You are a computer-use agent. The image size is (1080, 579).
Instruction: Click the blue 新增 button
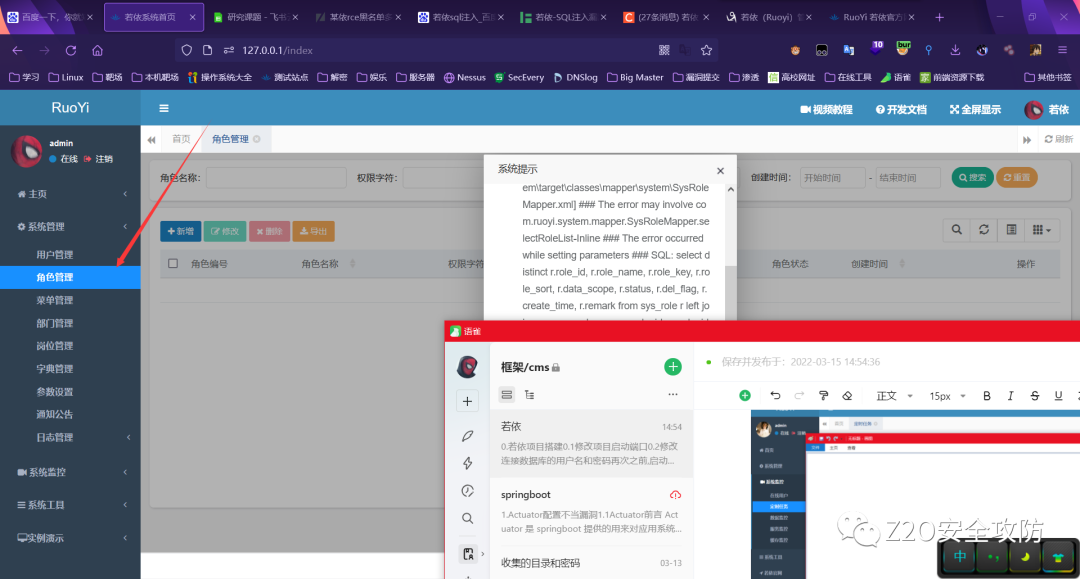tap(180, 231)
